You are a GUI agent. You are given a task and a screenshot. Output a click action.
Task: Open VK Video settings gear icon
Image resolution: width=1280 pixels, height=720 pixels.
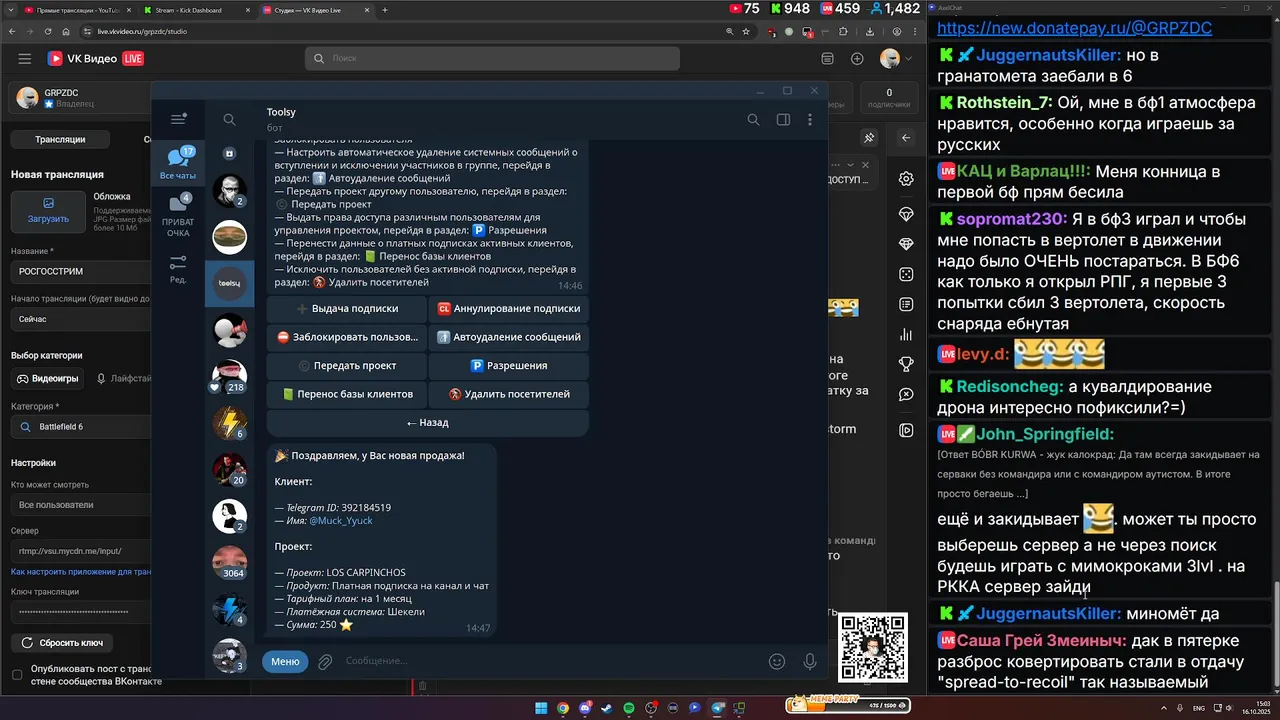[906, 178]
